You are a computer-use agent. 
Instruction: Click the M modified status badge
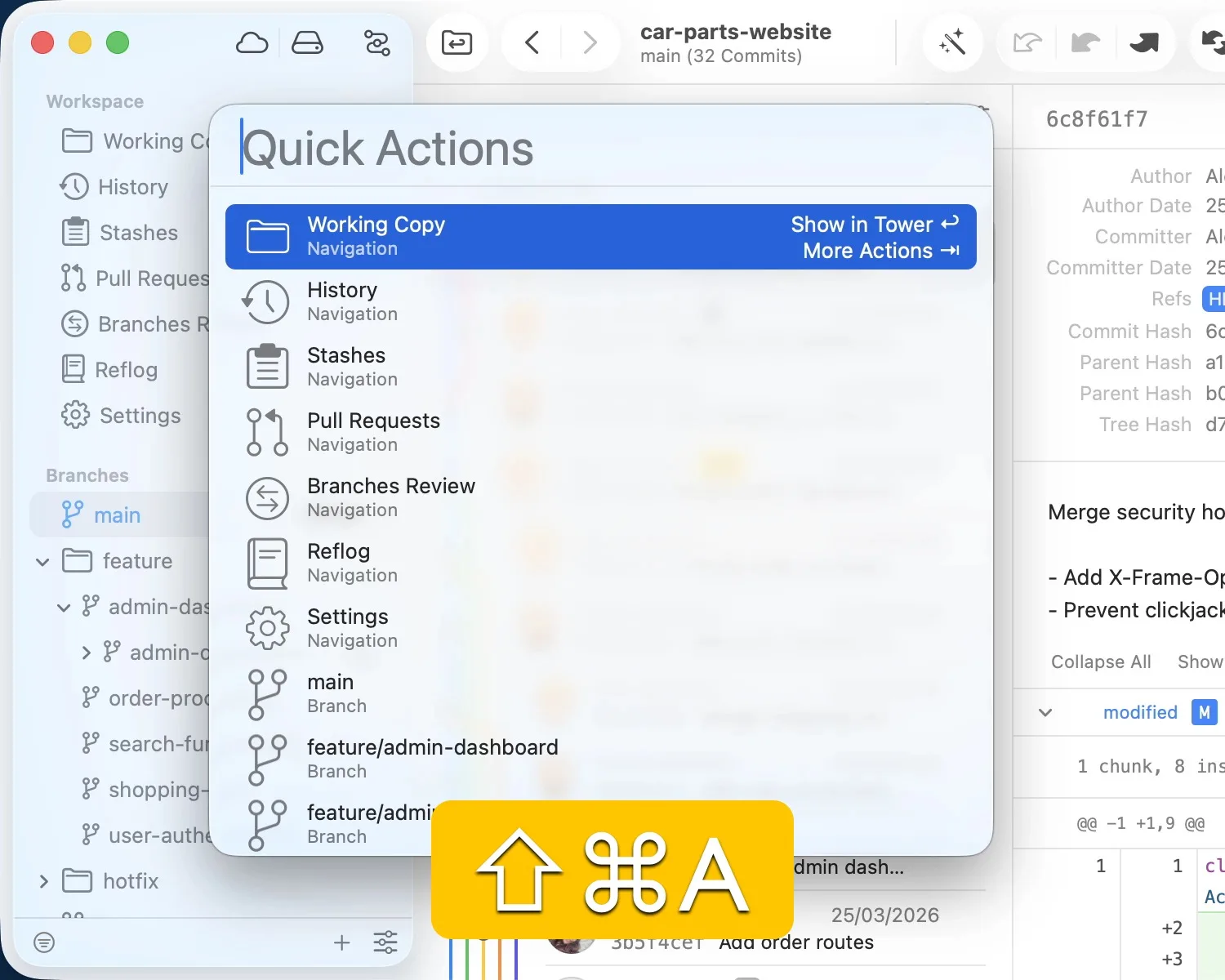[x=1205, y=712]
